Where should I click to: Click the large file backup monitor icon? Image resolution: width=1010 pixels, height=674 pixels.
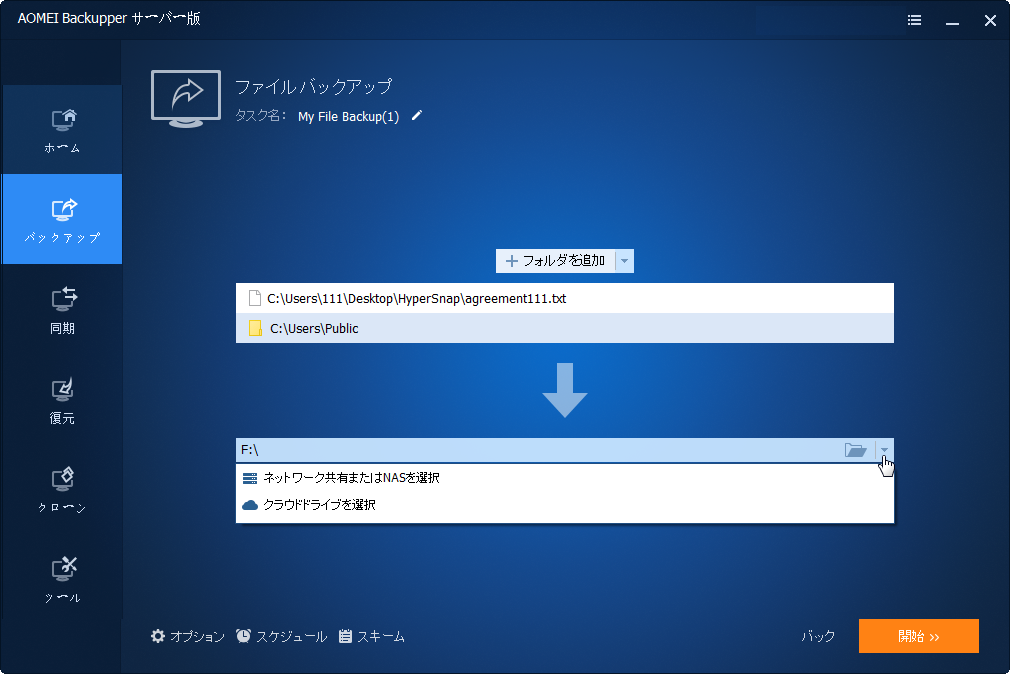186,99
